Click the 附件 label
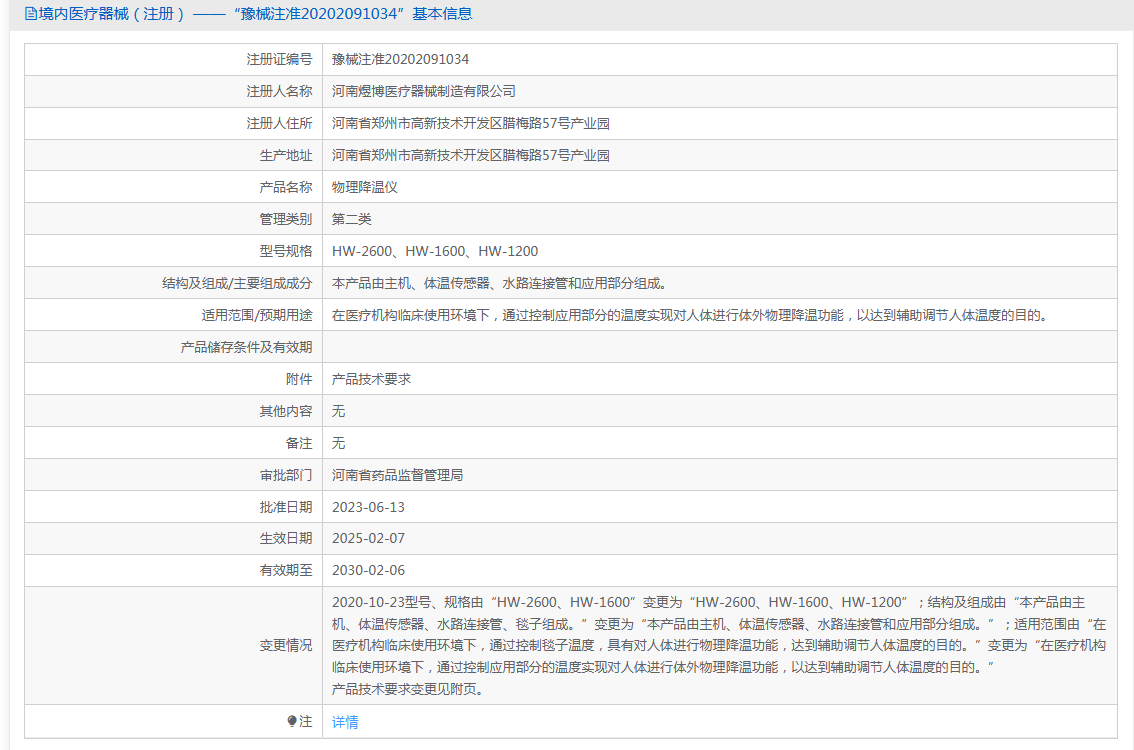 299,379
